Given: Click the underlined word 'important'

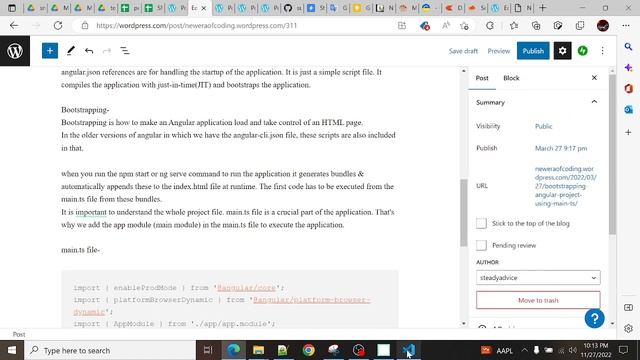Looking at the screenshot, I should (91, 212).
